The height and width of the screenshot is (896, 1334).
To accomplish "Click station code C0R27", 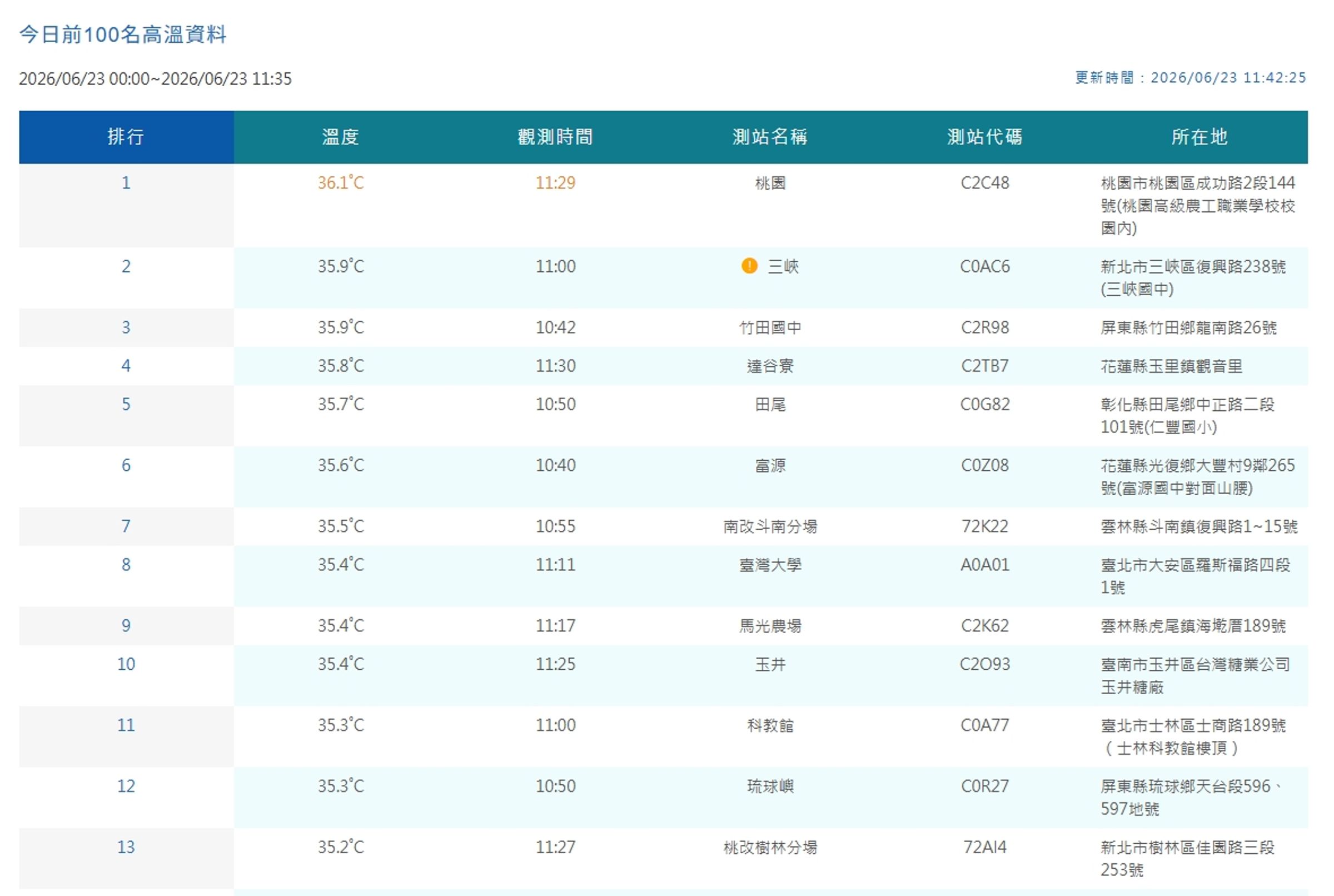I will tap(985, 787).
